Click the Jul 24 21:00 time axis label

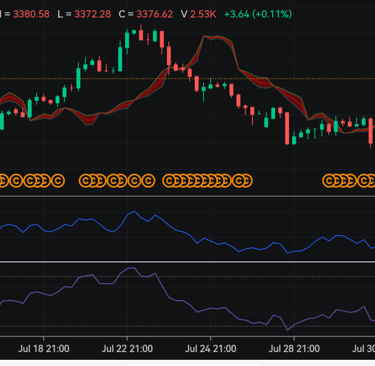point(211,349)
